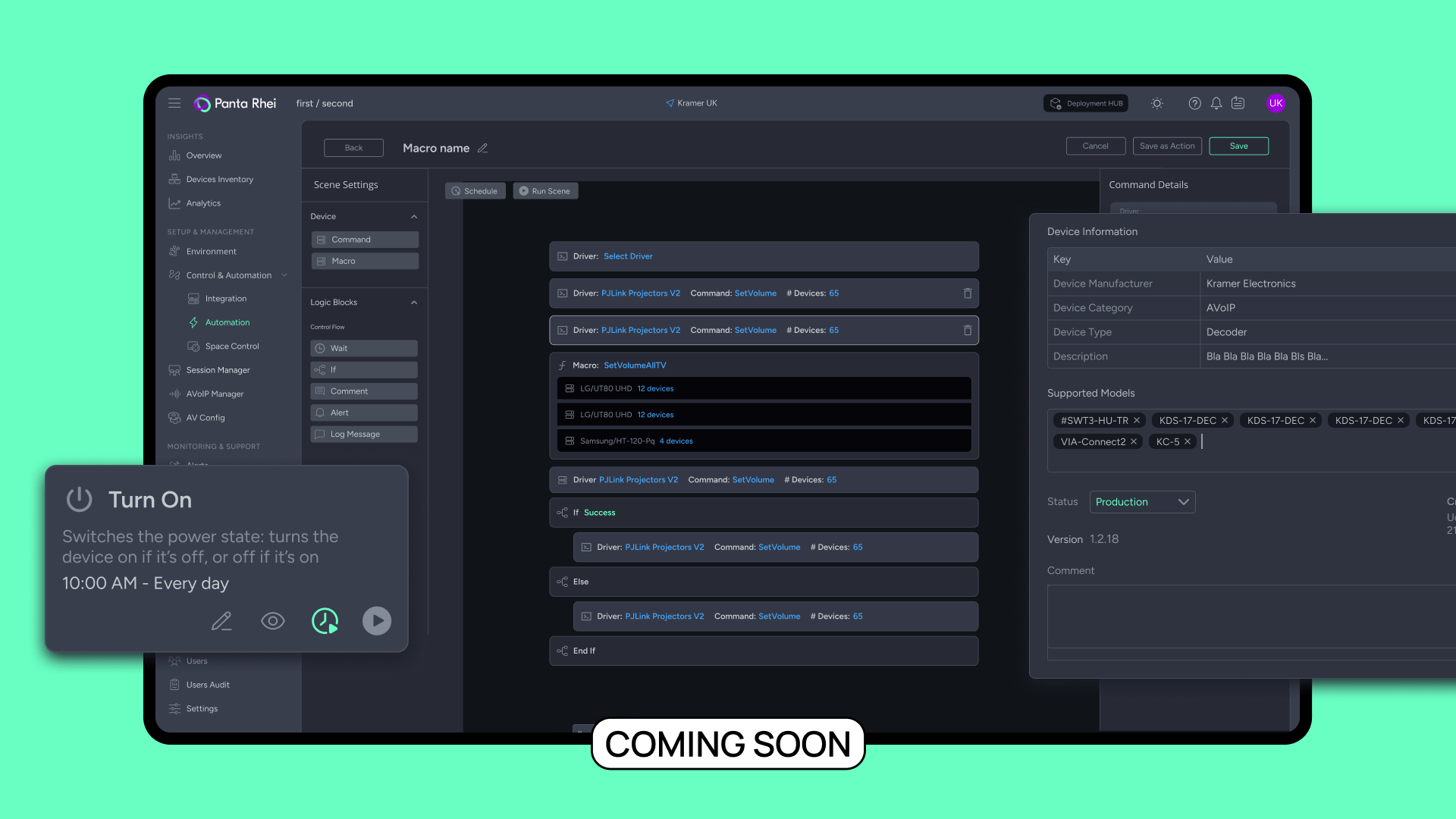1456x819 pixels.
Task: Open Environment in sidebar
Action: tap(211, 252)
